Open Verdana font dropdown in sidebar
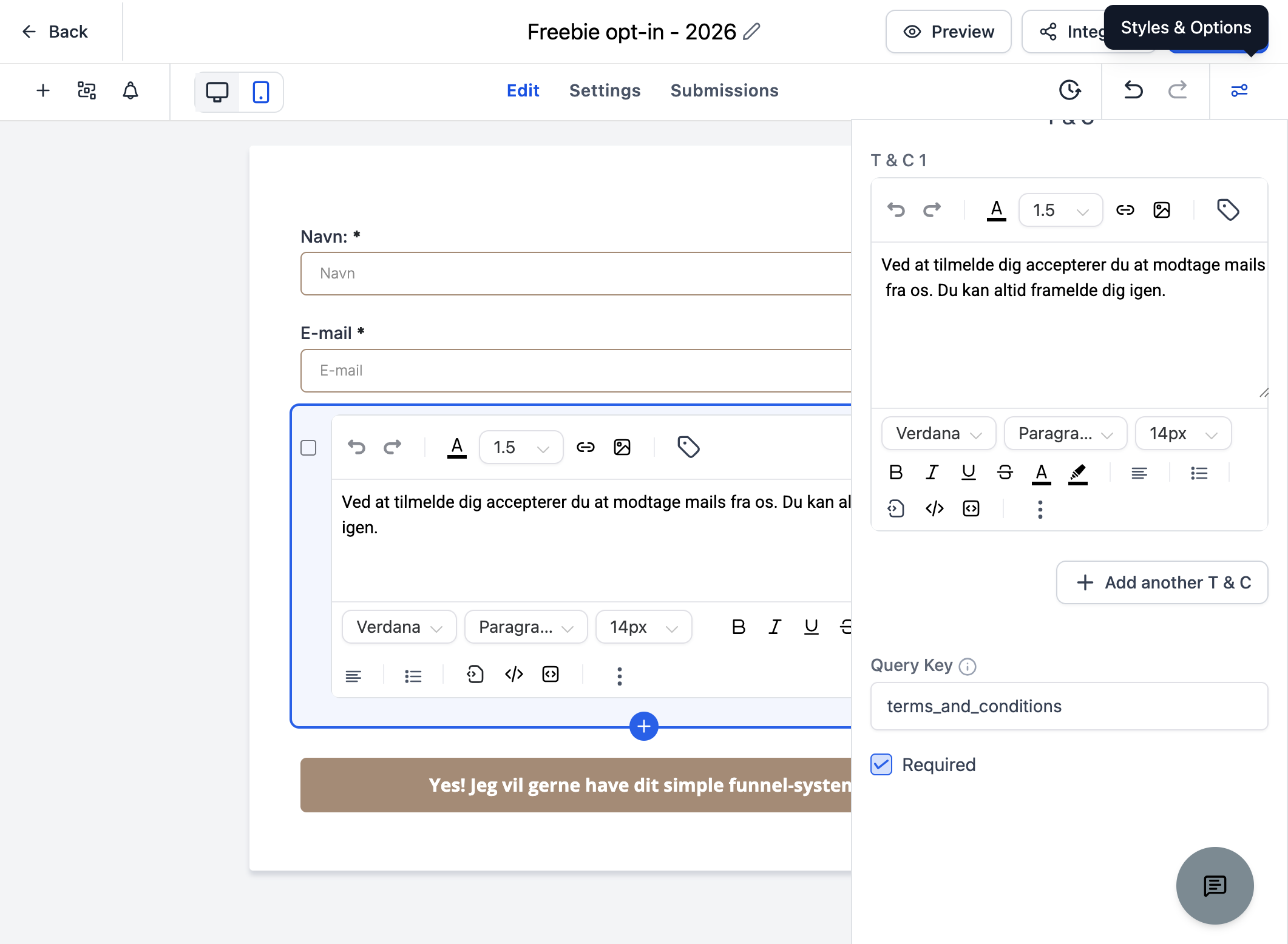Viewport: 1288px width, 944px height. (x=938, y=433)
